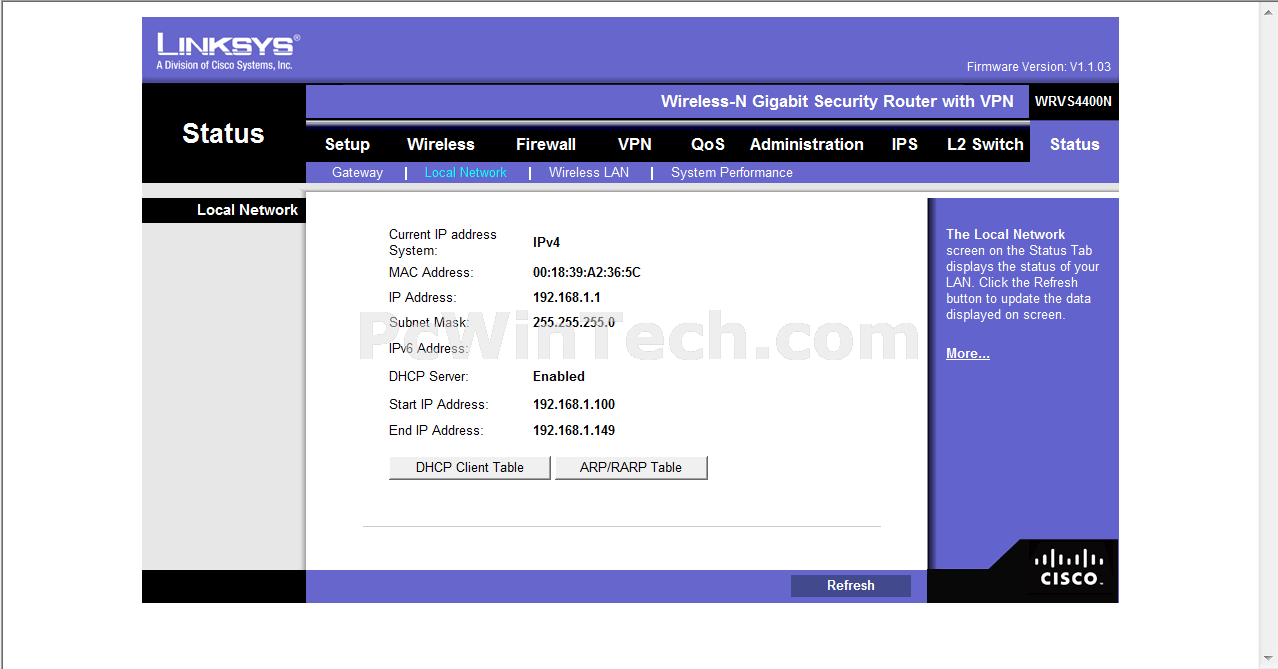This screenshot has width=1278, height=669.
Task: Click the IPv4 system value
Action: click(x=546, y=243)
